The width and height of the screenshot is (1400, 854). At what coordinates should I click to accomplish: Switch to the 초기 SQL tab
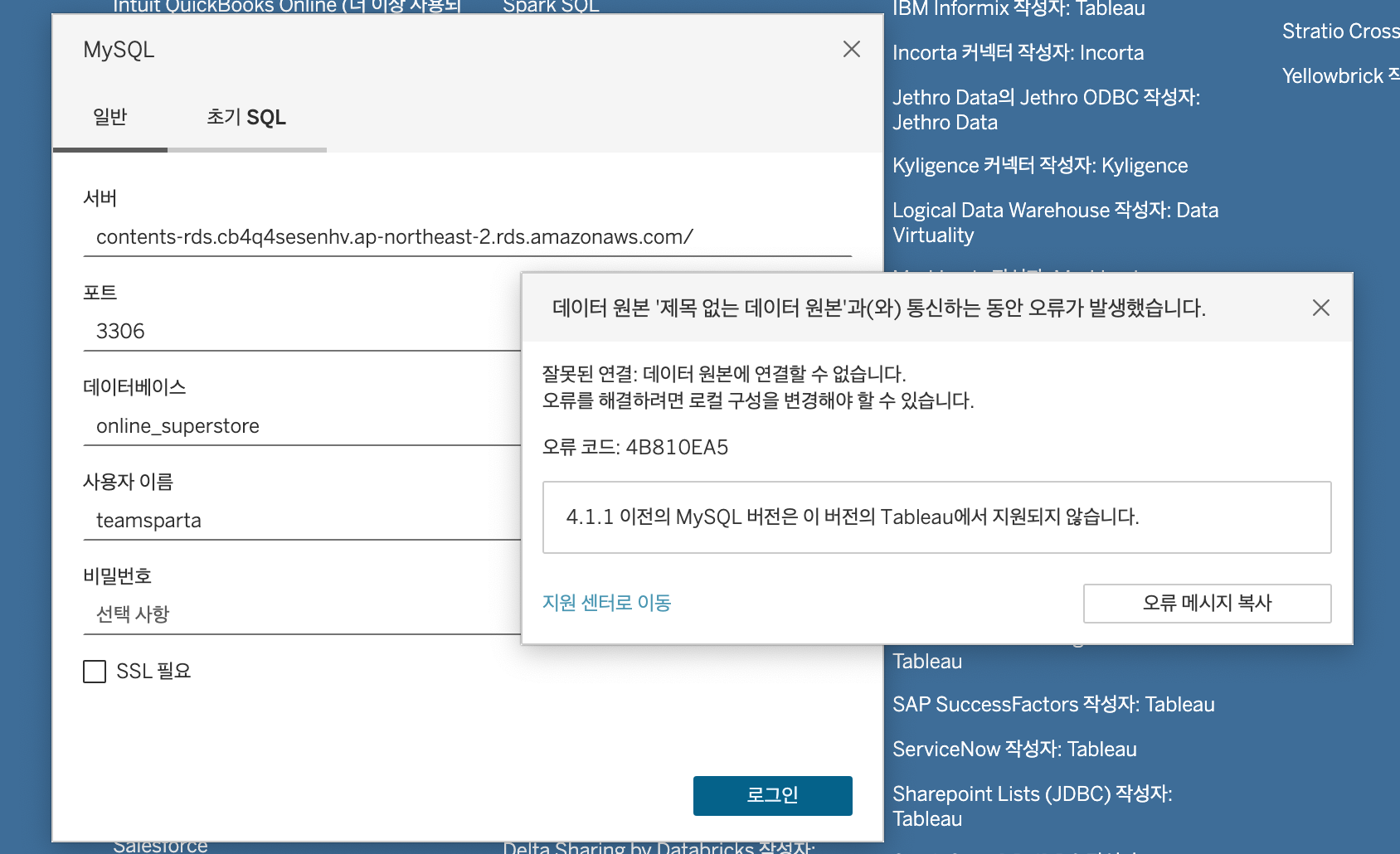tap(246, 117)
